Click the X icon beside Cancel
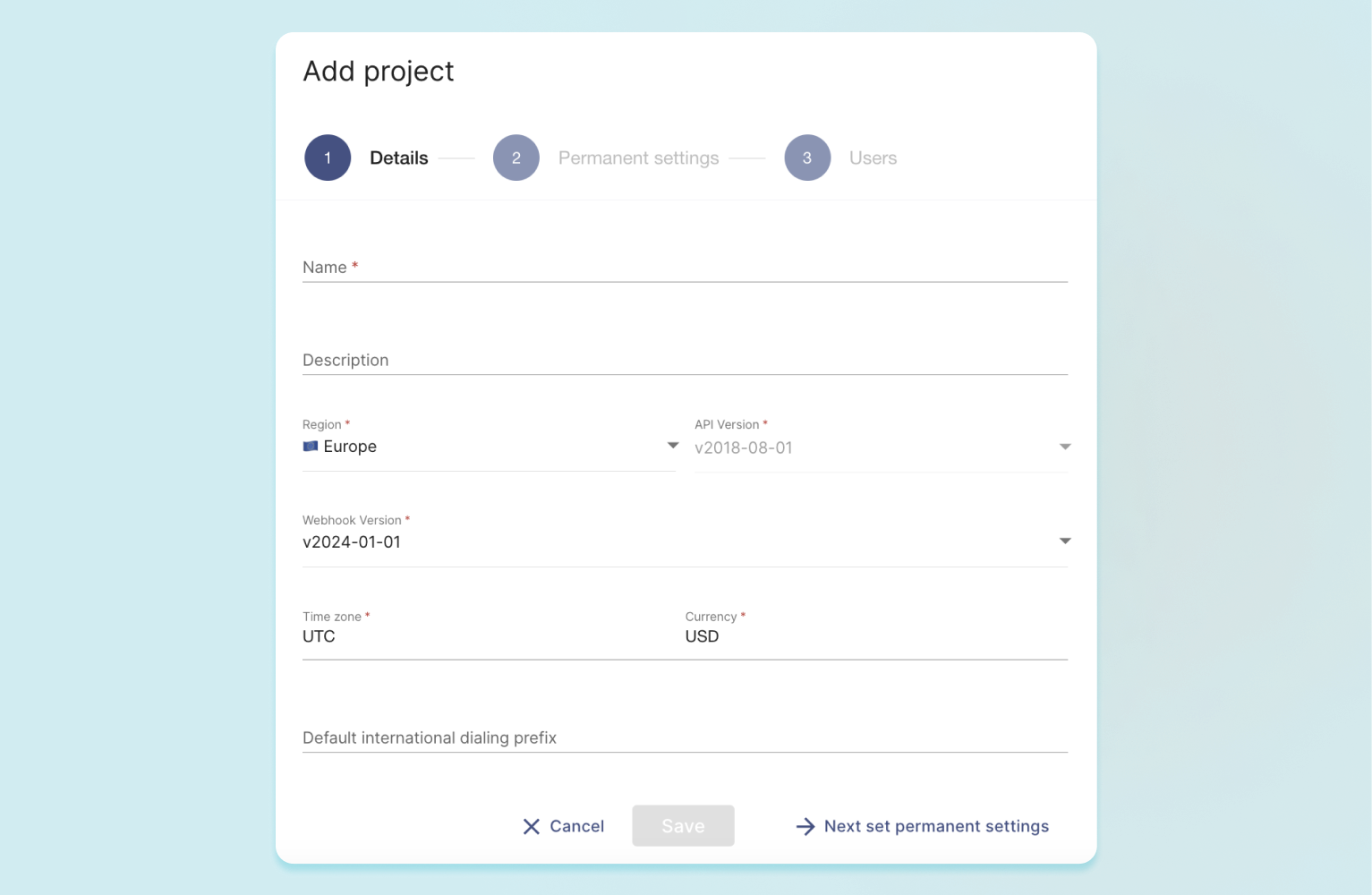 532,827
